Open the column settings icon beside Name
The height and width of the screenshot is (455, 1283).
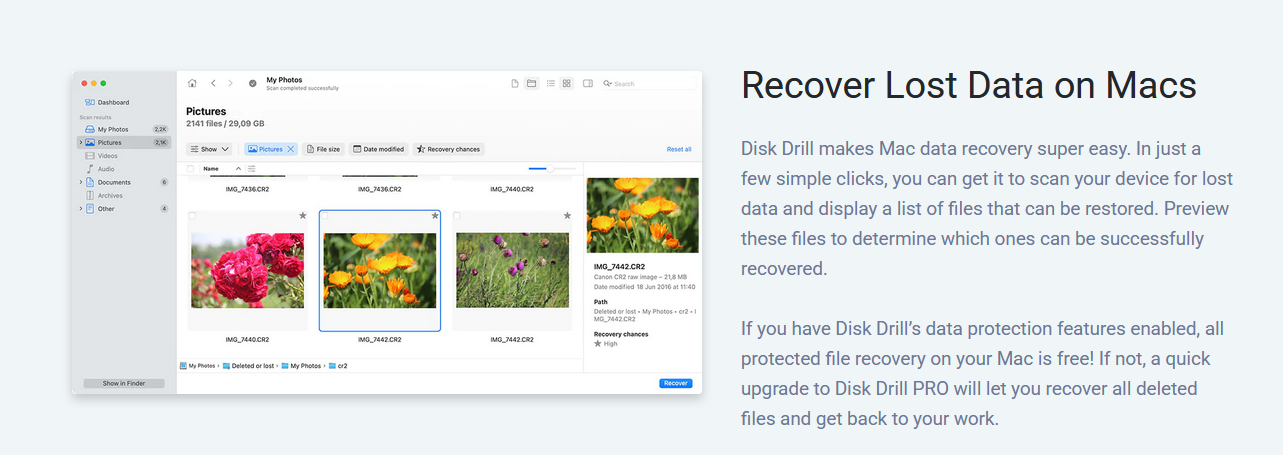click(252, 169)
